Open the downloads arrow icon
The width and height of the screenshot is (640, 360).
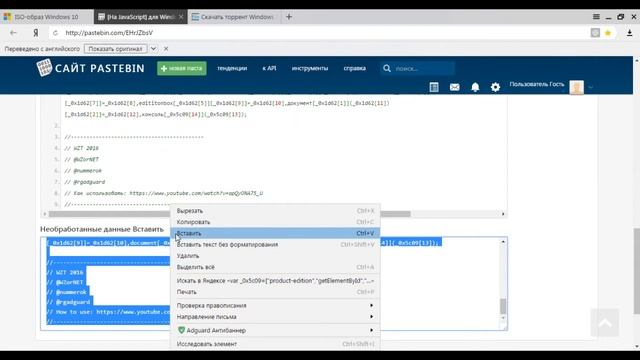[630, 33]
